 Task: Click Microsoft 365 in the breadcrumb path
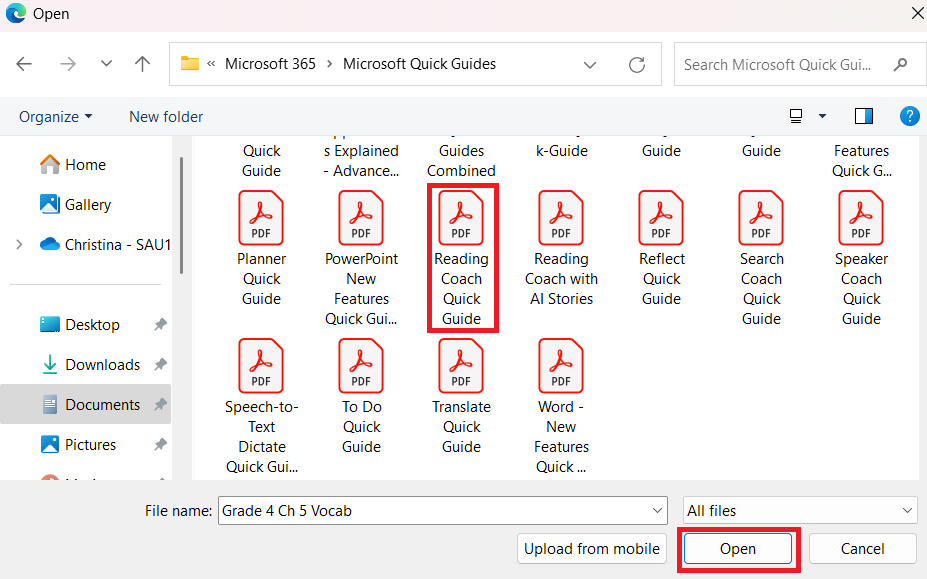pyautogui.click(x=270, y=64)
